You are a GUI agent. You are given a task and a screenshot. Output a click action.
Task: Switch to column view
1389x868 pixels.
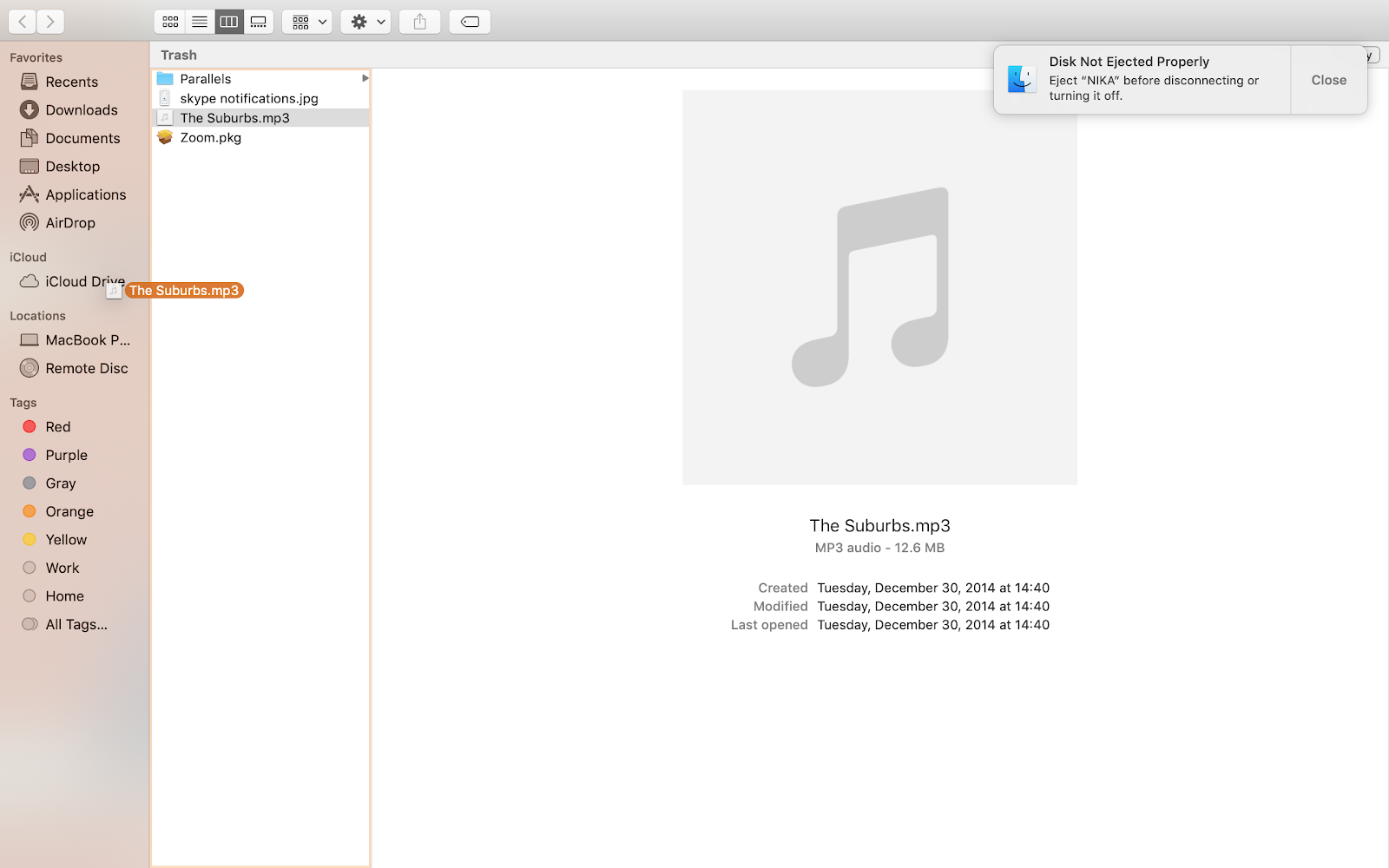(229, 22)
